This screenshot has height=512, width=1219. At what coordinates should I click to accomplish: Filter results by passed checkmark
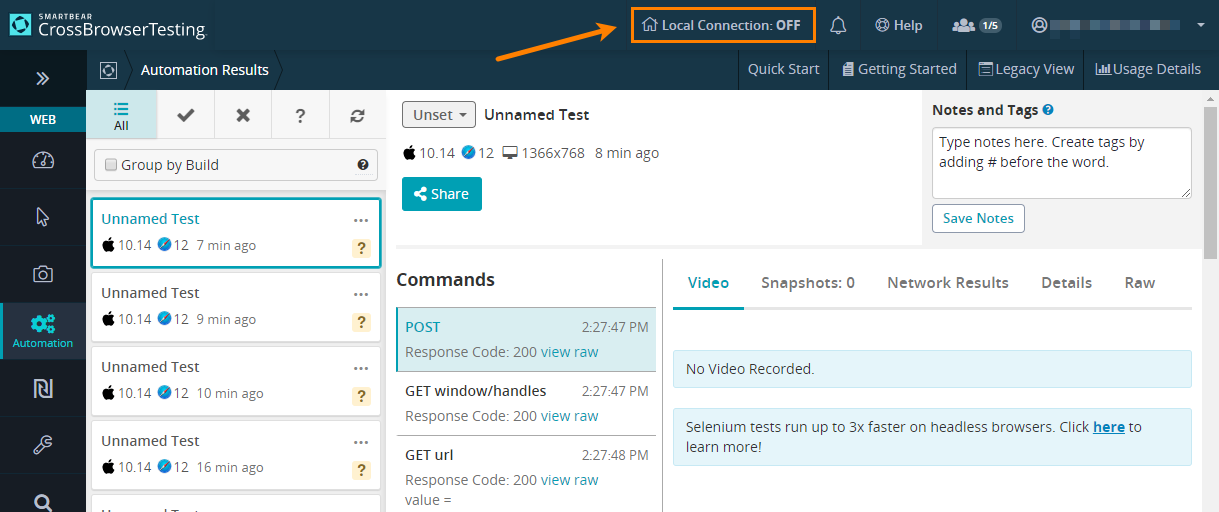coord(185,115)
